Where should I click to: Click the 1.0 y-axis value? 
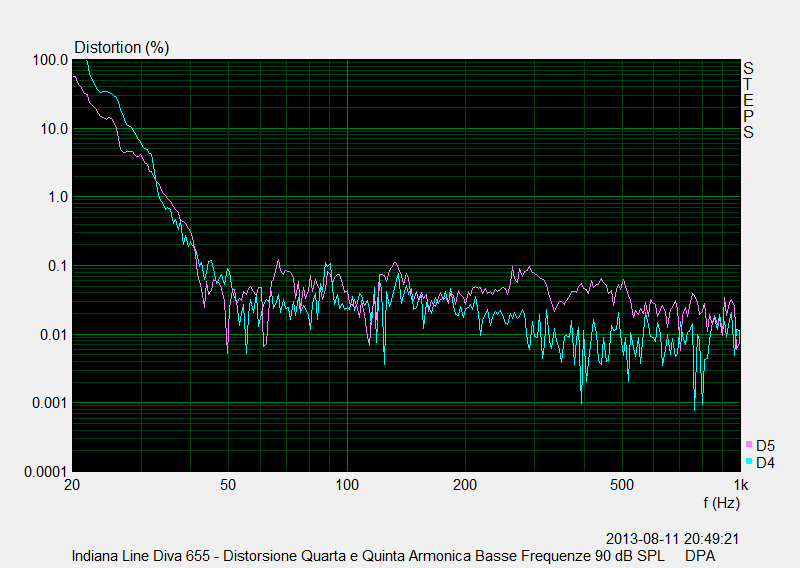coord(58,197)
